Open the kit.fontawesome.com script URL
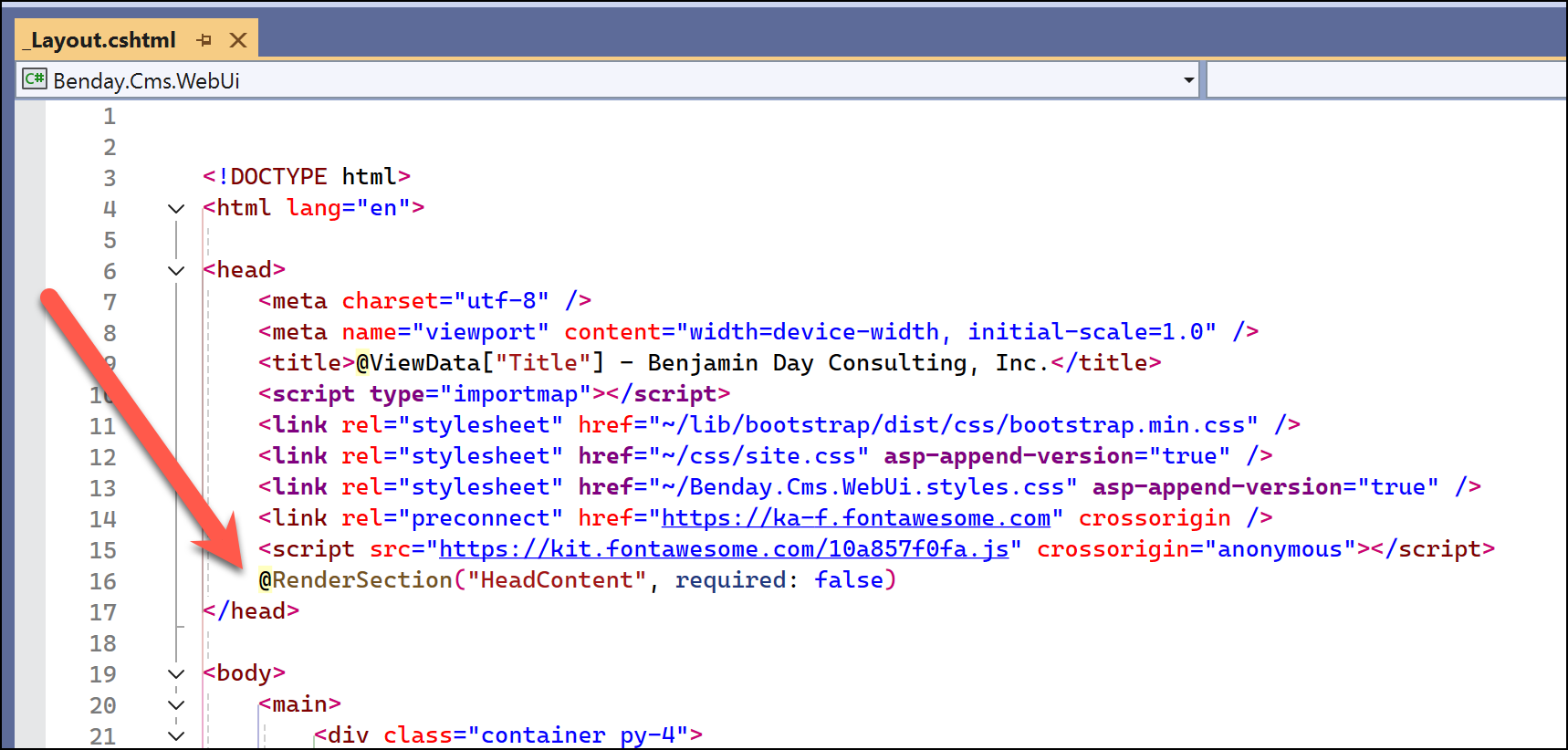 click(724, 549)
